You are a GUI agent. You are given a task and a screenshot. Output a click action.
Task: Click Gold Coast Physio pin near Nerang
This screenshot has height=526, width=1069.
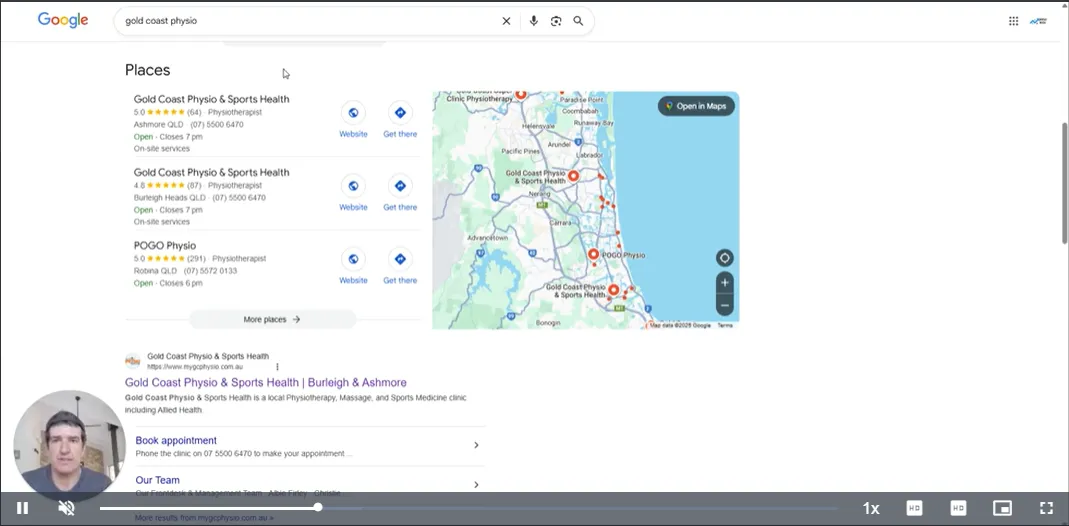(x=573, y=176)
